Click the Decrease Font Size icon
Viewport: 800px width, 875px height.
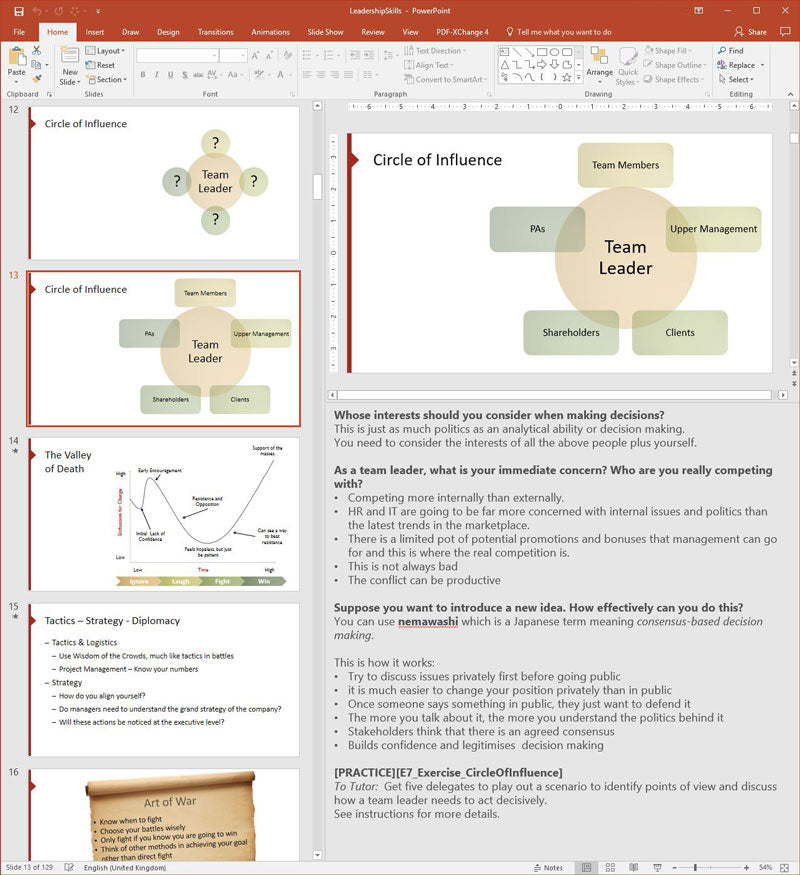tap(269, 56)
